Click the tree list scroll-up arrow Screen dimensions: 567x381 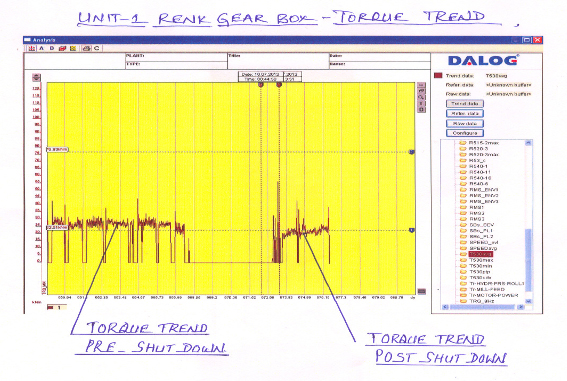pyautogui.click(x=528, y=143)
